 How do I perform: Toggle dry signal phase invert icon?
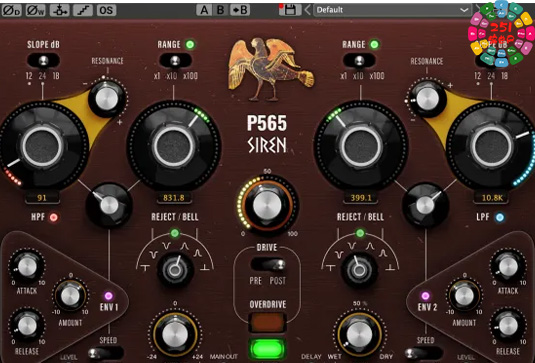pyautogui.click(x=11, y=10)
